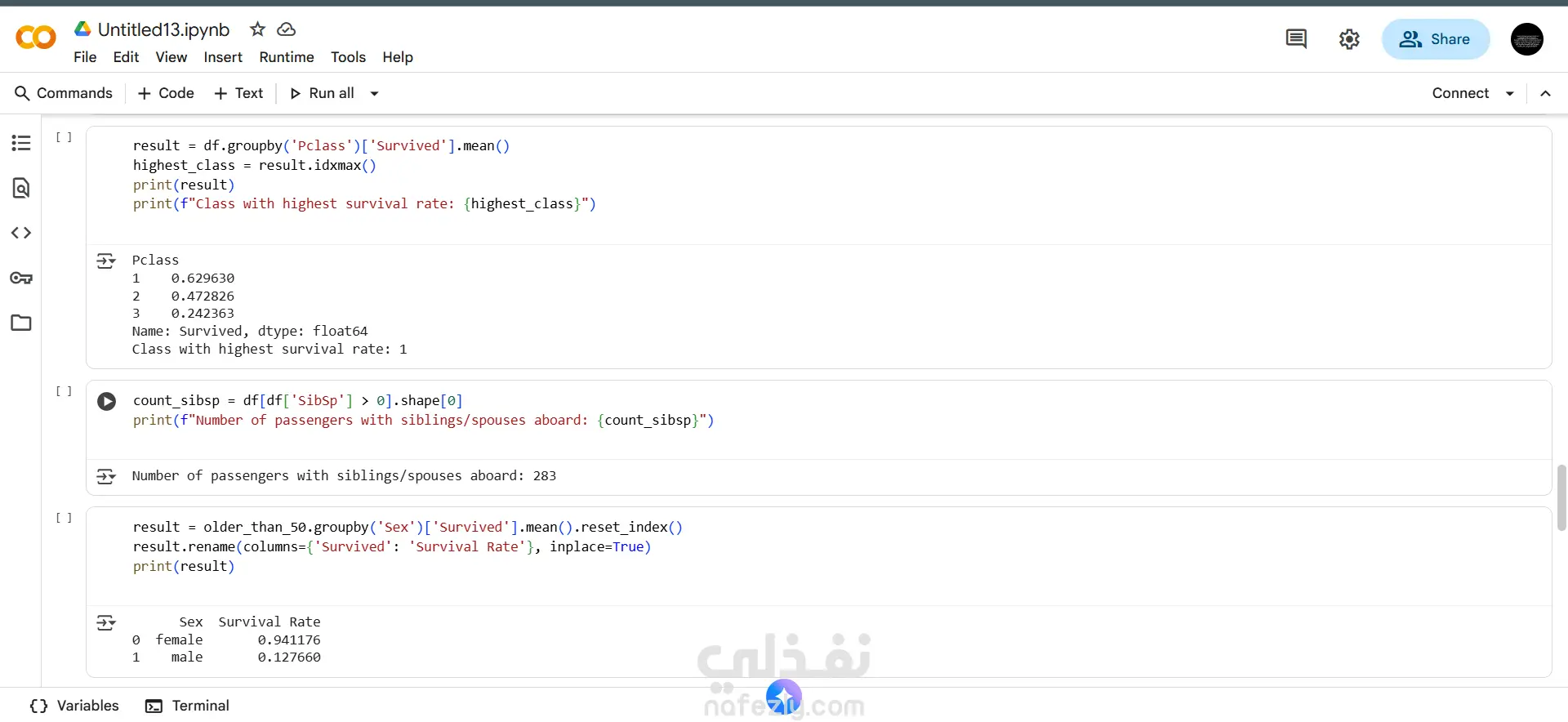Run the count_sibsp code cell
The image size is (1568, 722).
(x=106, y=401)
